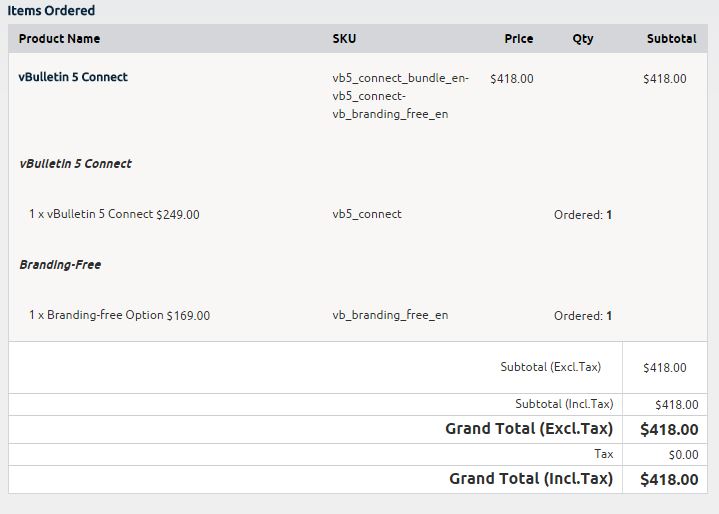Click the Qty column header
This screenshot has width=719, height=514.
[582, 39]
